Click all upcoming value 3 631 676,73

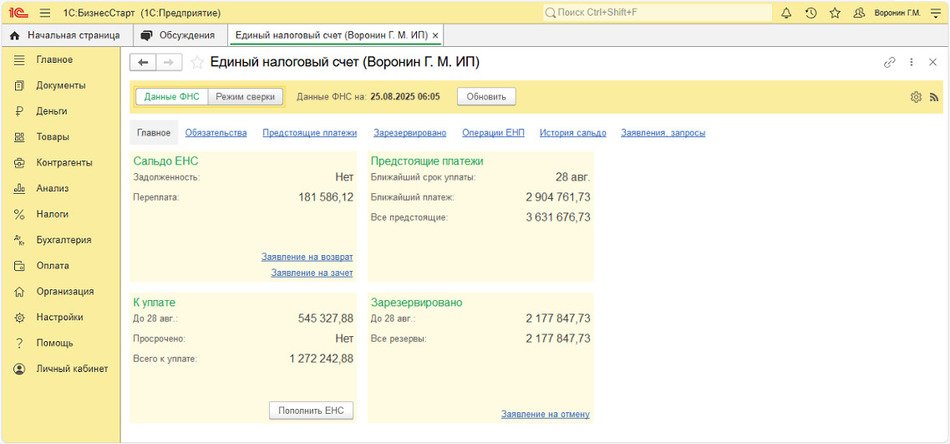coord(558,217)
